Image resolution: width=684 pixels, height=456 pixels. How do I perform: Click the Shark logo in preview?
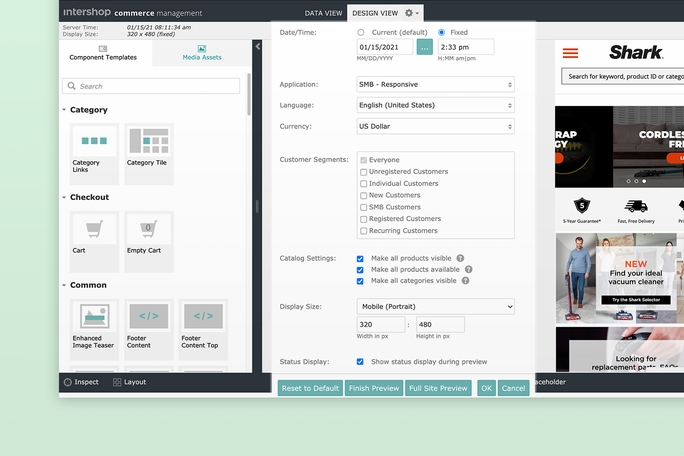(x=636, y=52)
